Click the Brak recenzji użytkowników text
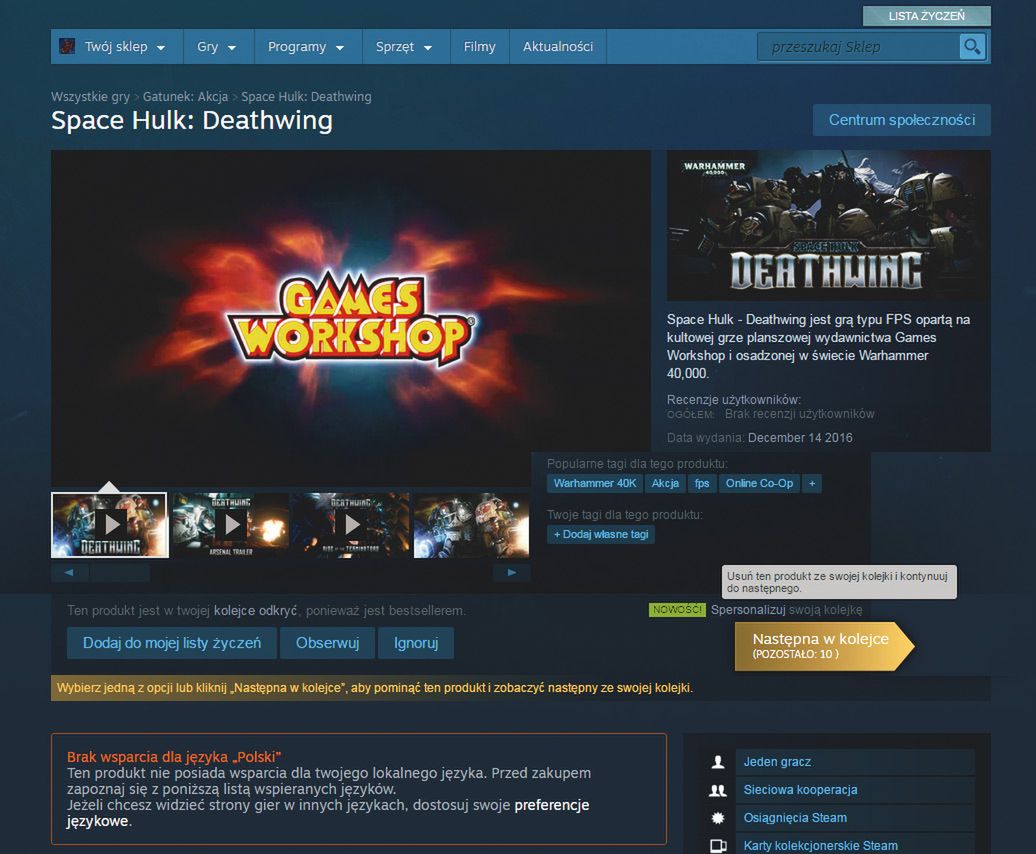The width and height of the screenshot is (1036, 854). 799,414
